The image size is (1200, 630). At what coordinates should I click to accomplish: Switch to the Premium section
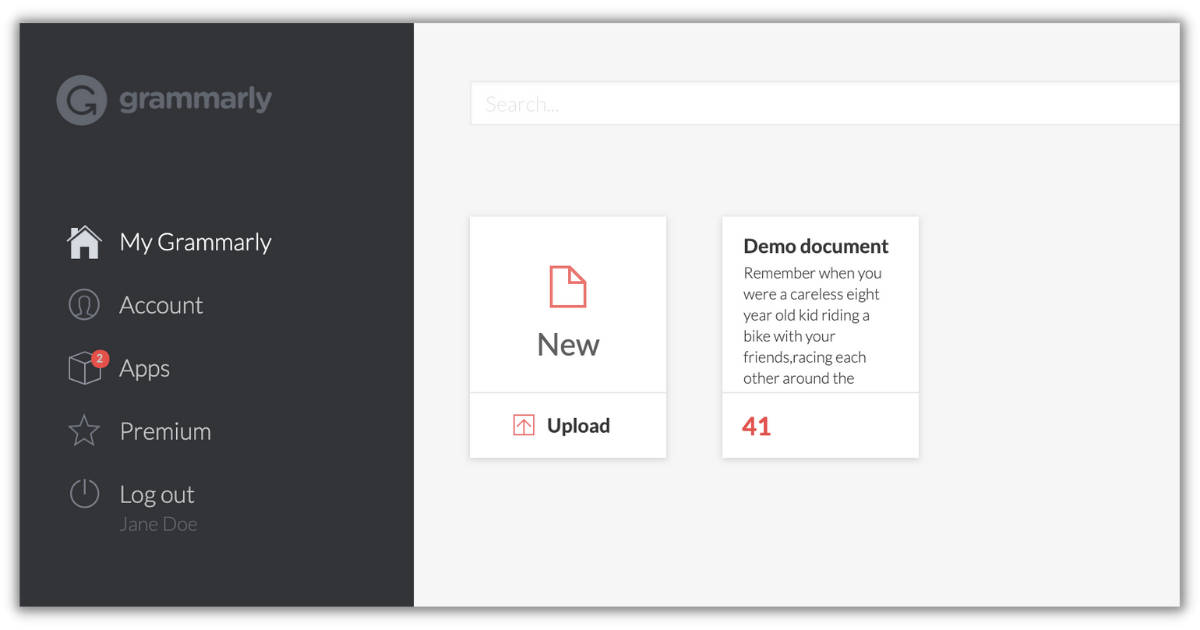pyautogui.click(x=165, y=431)
